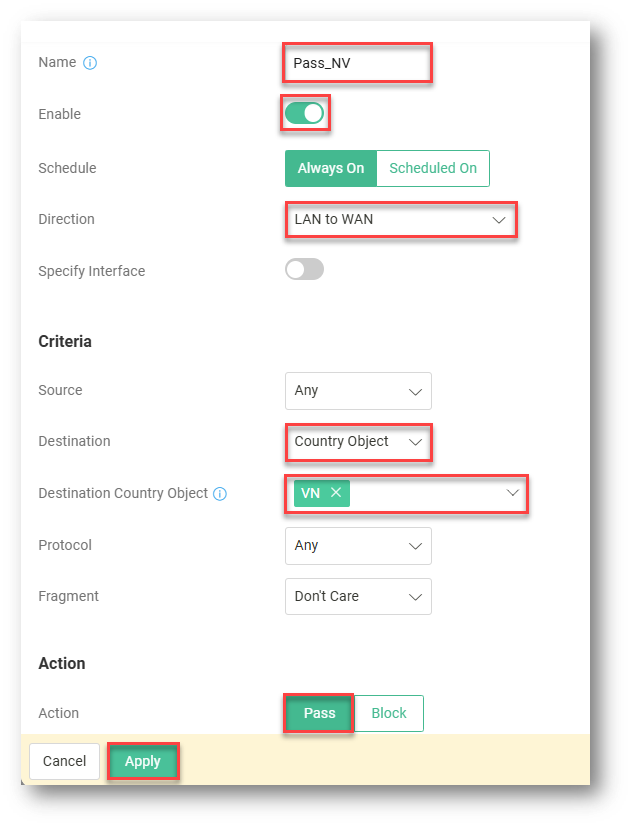Click the Name input field

[357, 63]
